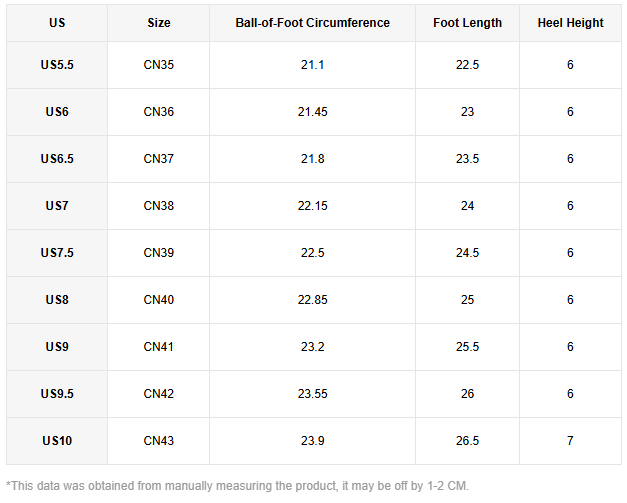Click the Heel Height column header
Image resolution: width=627 pixels, height=503 pixels.
(x=570, y=23)
